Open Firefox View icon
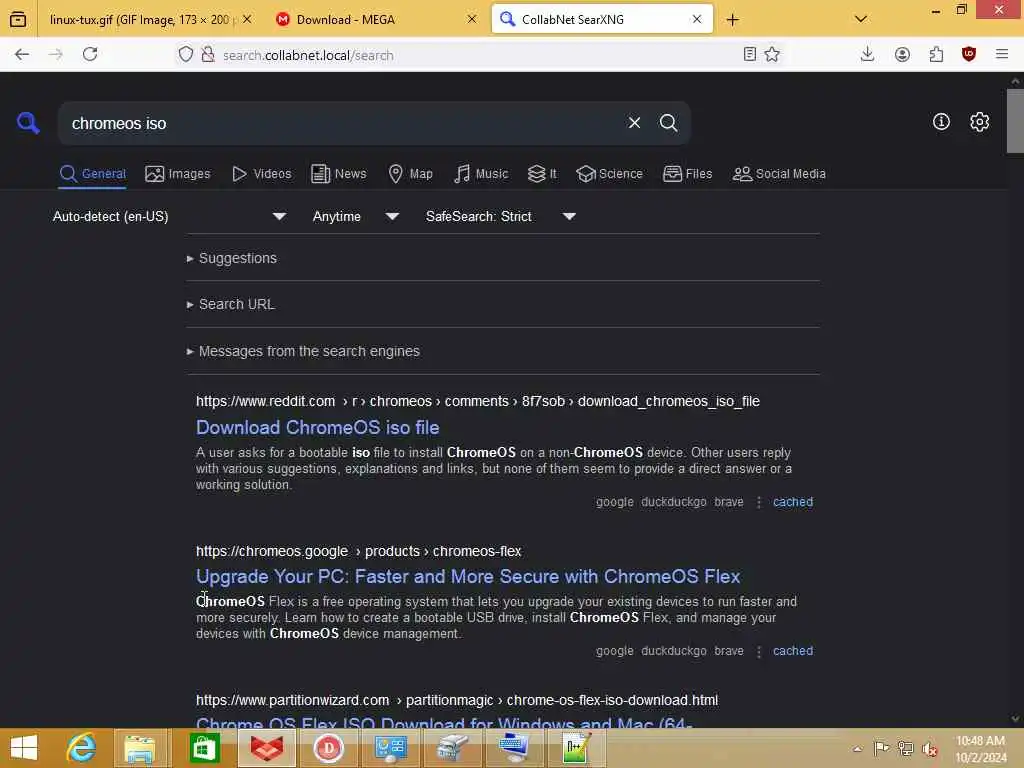The image size is (1024, 768). 18,20
